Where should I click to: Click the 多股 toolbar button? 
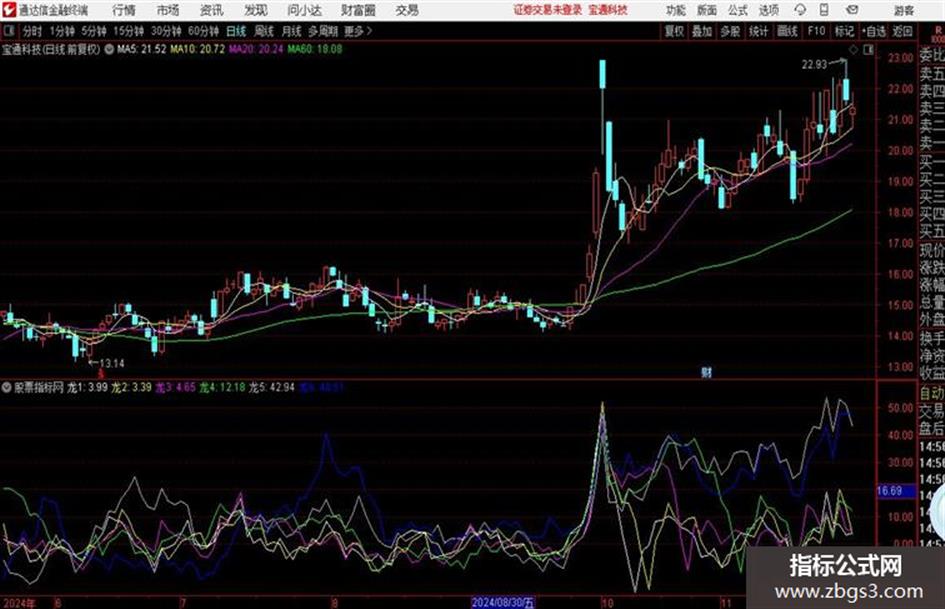pyautogui.click(x=730, y=31)
